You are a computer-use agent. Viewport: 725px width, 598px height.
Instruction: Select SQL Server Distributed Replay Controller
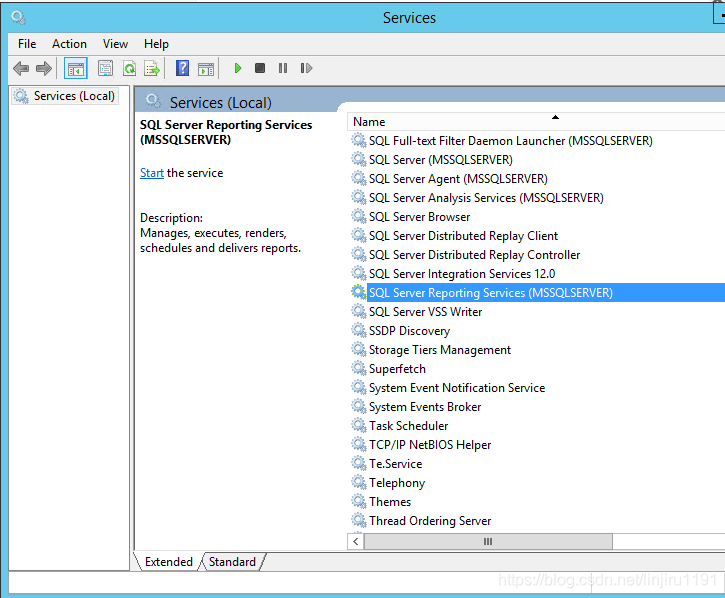(x=474, y=254)
